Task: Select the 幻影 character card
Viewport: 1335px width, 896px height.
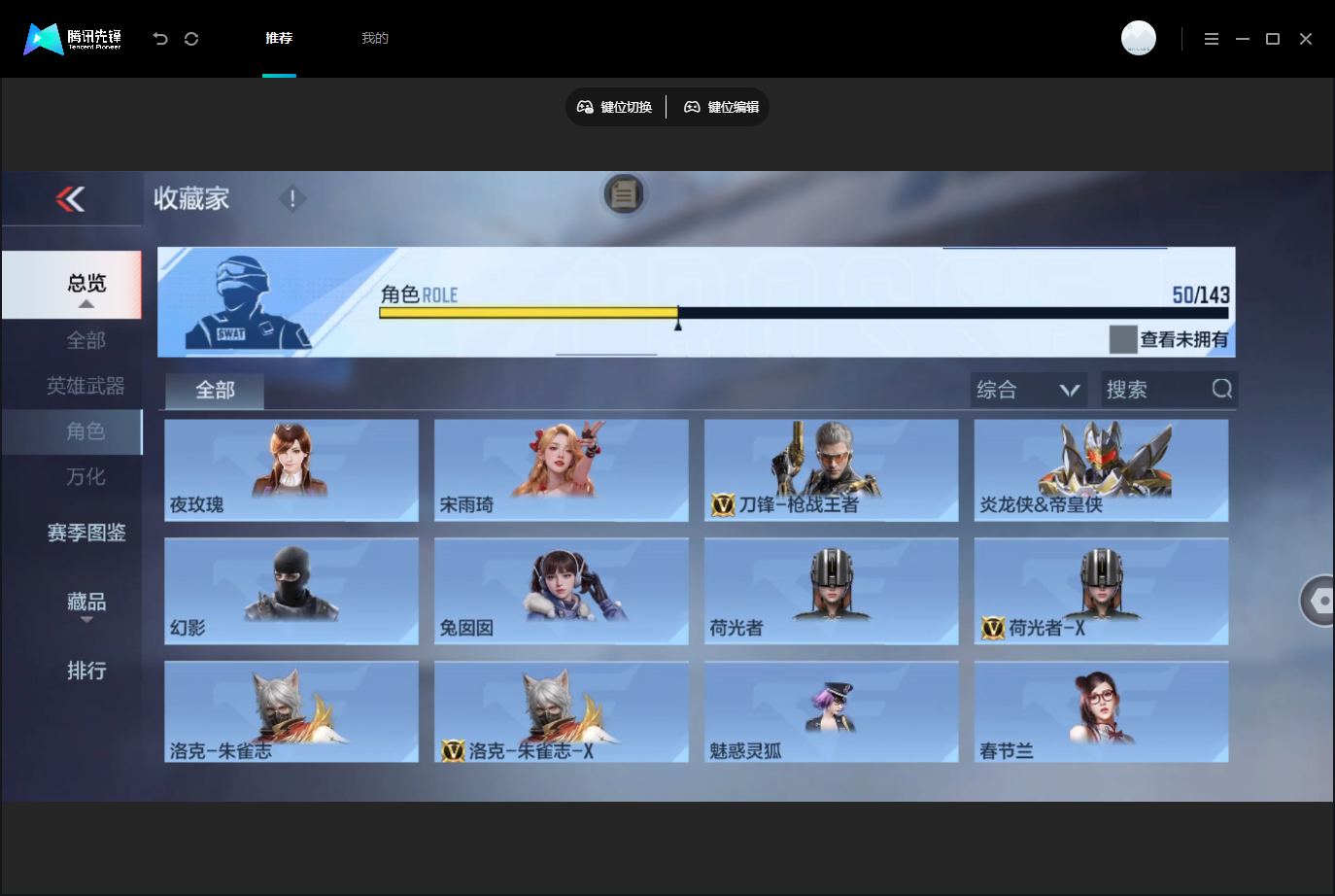Action: 291,591
